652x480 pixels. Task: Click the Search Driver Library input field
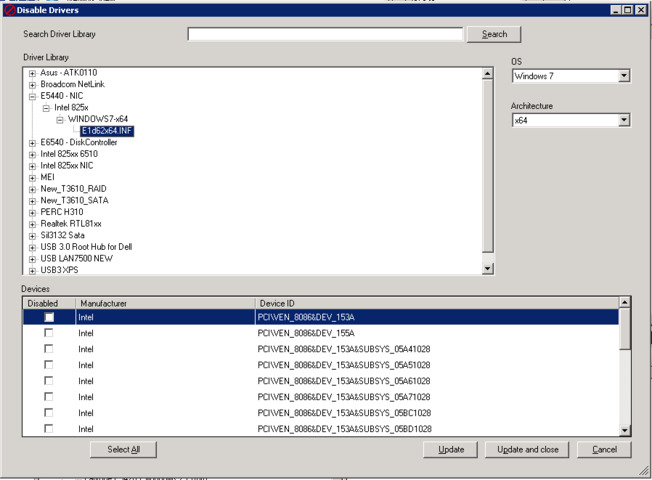325,34
